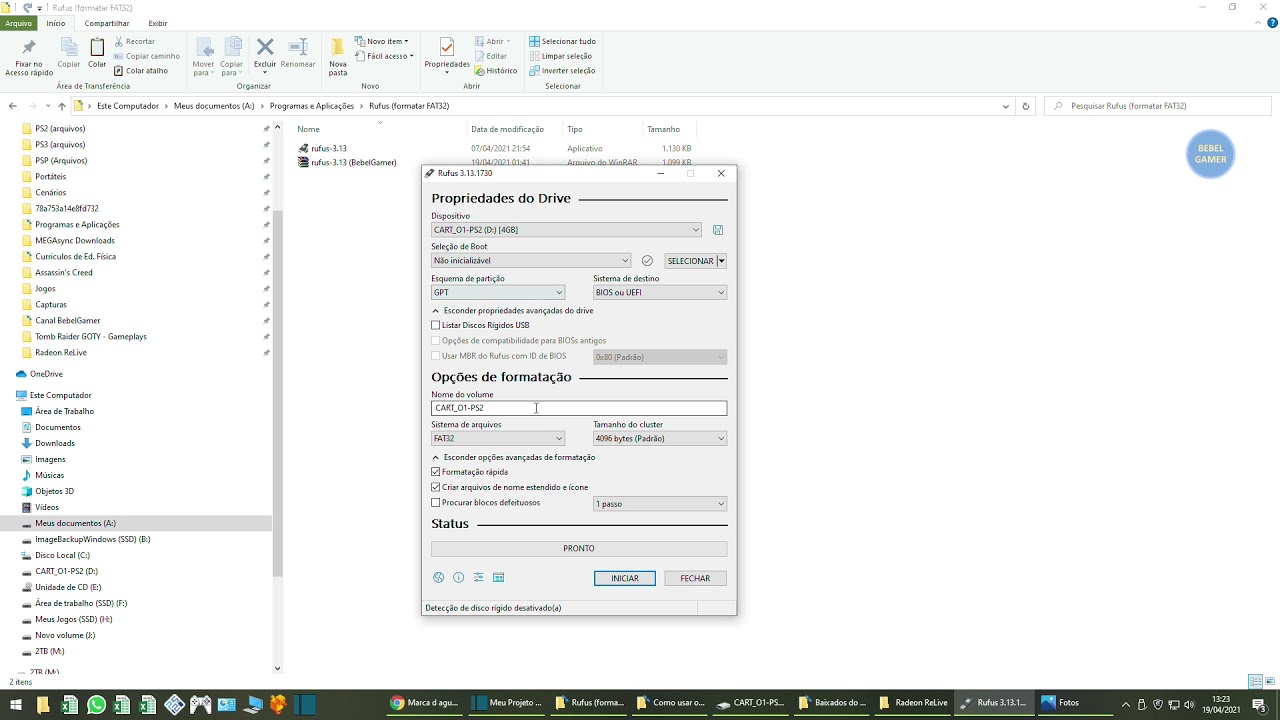
Task: Enable Procurar blocos defeituosos checkbox
Action: [x=436, y=503]
